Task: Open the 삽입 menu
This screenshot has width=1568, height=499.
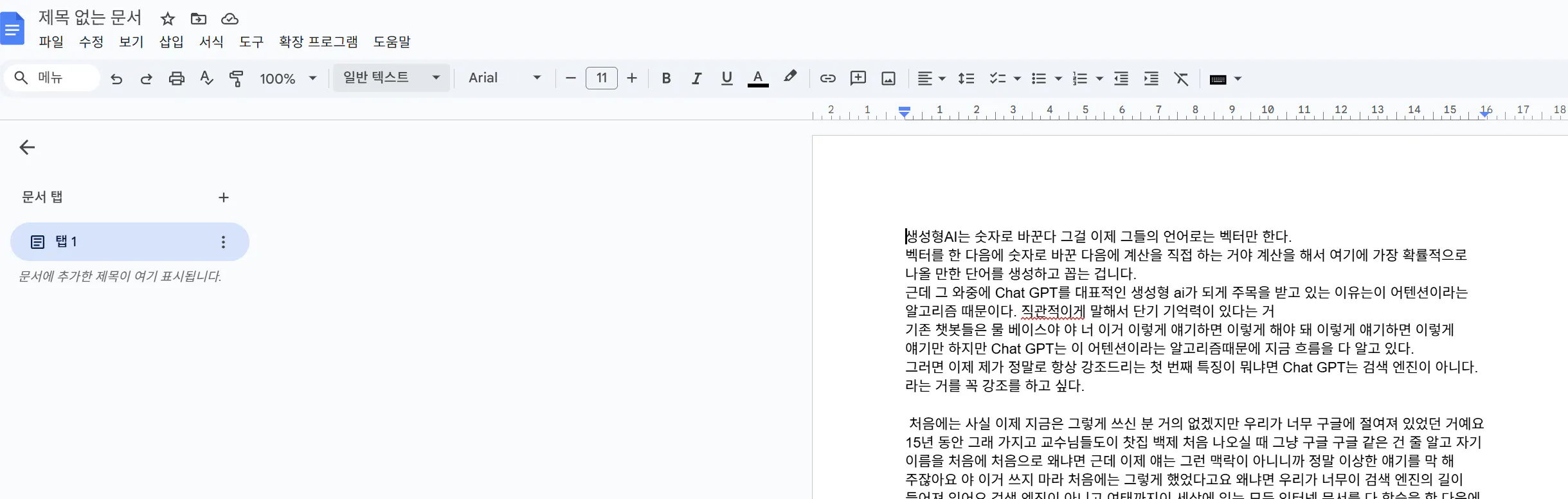Action: [x=171, y=42]
